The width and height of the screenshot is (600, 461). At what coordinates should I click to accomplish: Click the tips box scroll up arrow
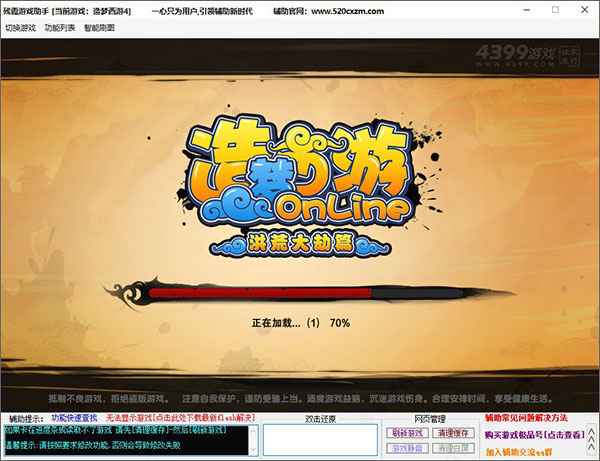tap(253, 430)
